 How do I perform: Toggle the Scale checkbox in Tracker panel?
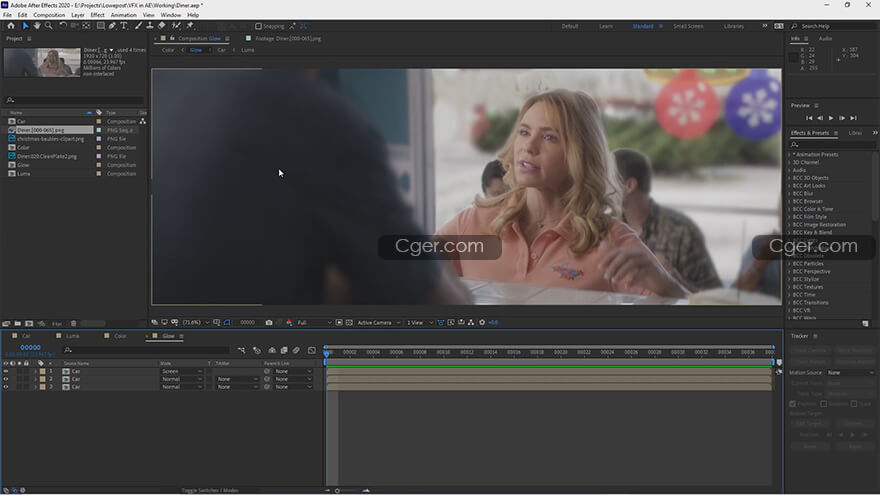[854, 404]
